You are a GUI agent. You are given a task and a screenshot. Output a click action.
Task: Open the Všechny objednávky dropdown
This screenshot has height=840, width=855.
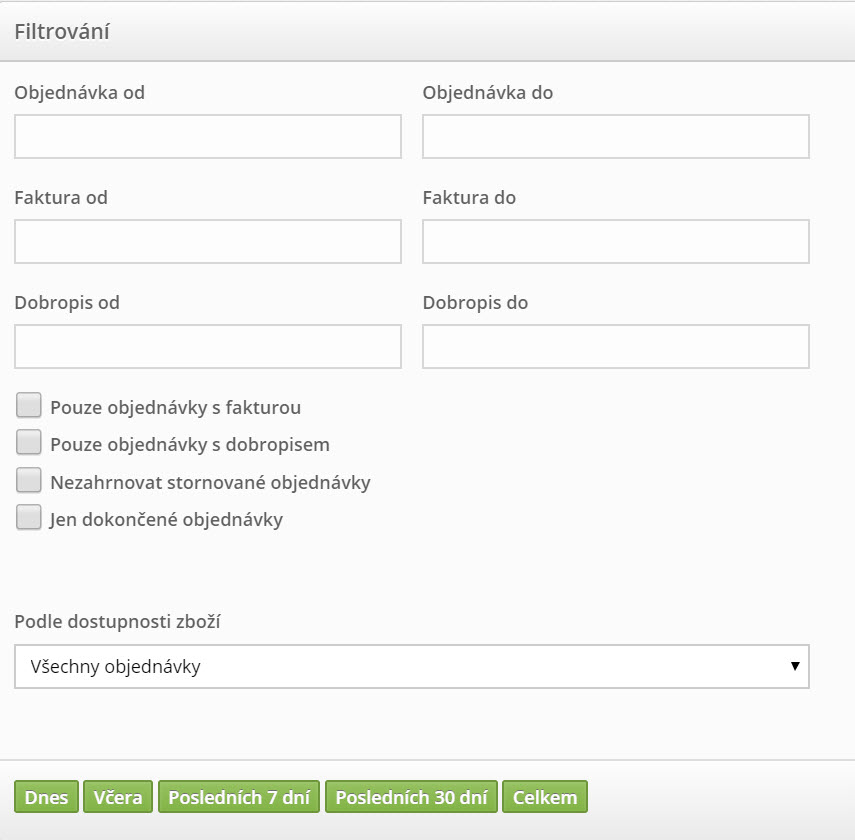[x=412, y=667]
